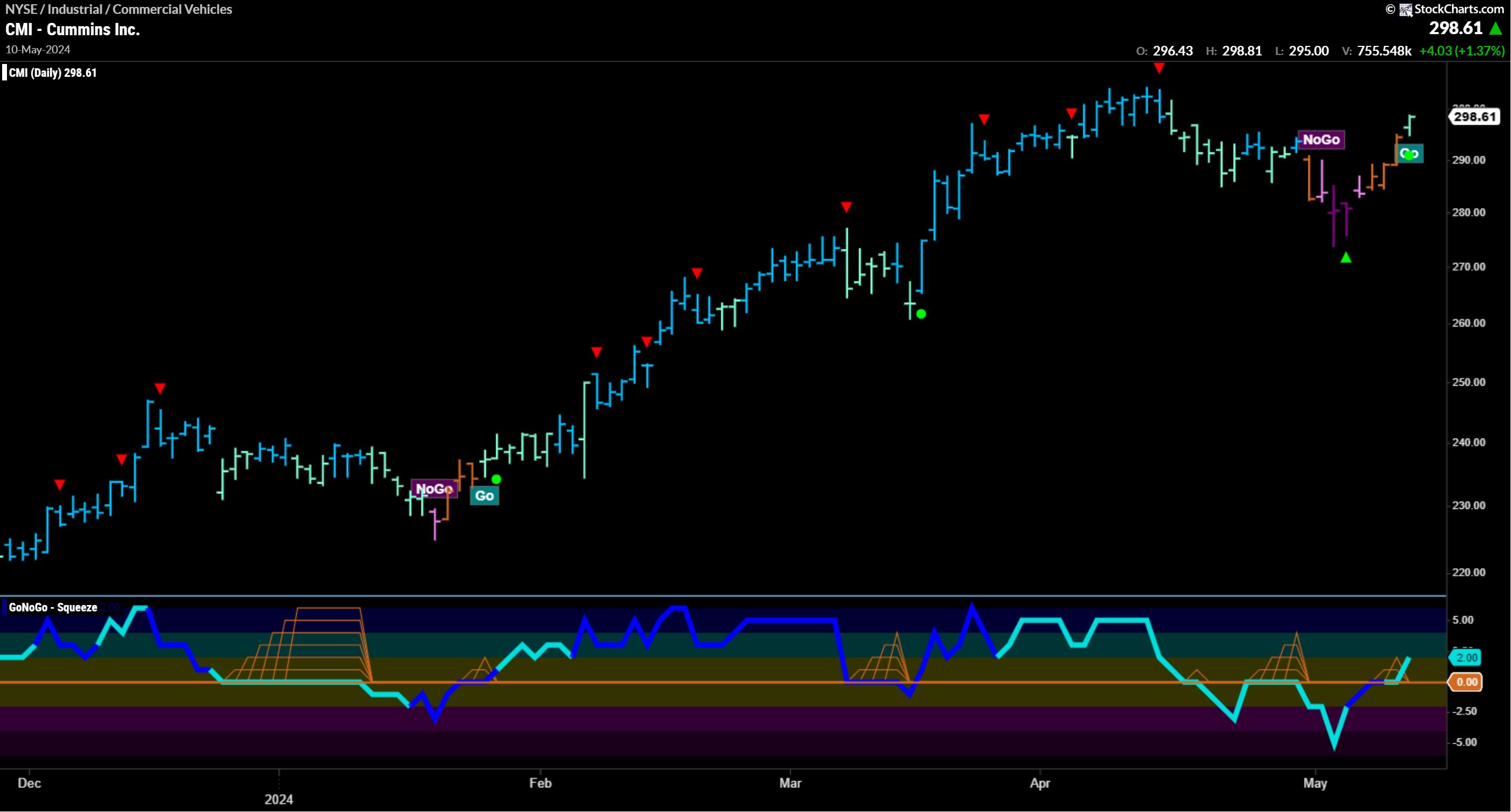Click the green up triangle below the May low
This screenshot has height=812, width=1511.
[1346, 258]
